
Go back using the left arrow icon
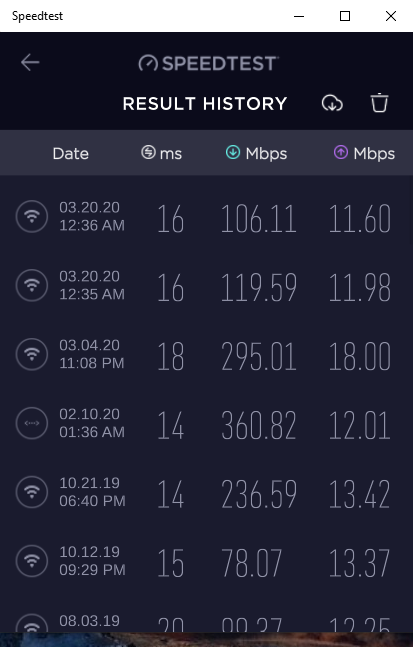coord(30,63)
